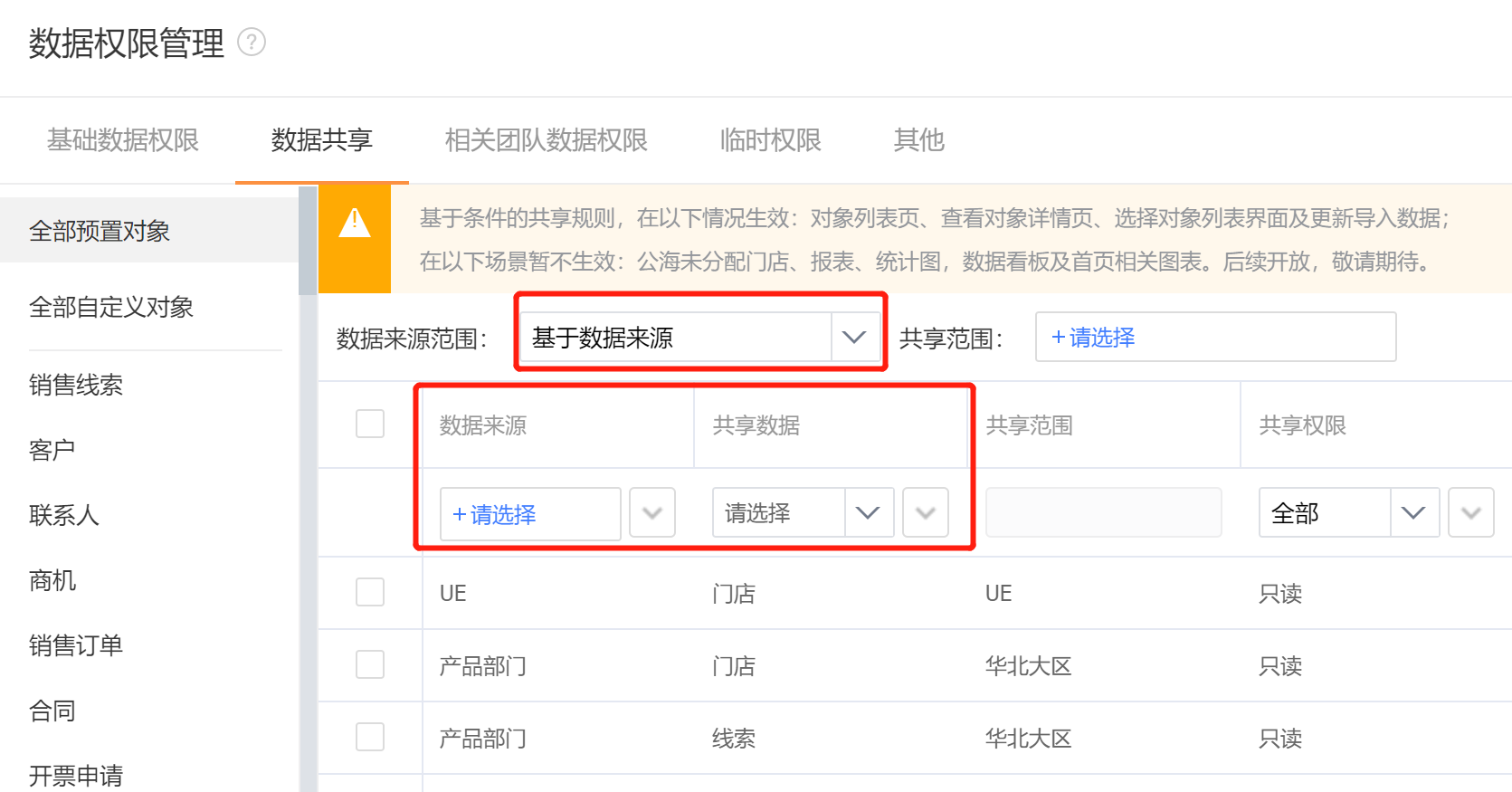Click 共享权限 column header
Viewport: 1512px width, 792px height.
tap(1303, 425)
